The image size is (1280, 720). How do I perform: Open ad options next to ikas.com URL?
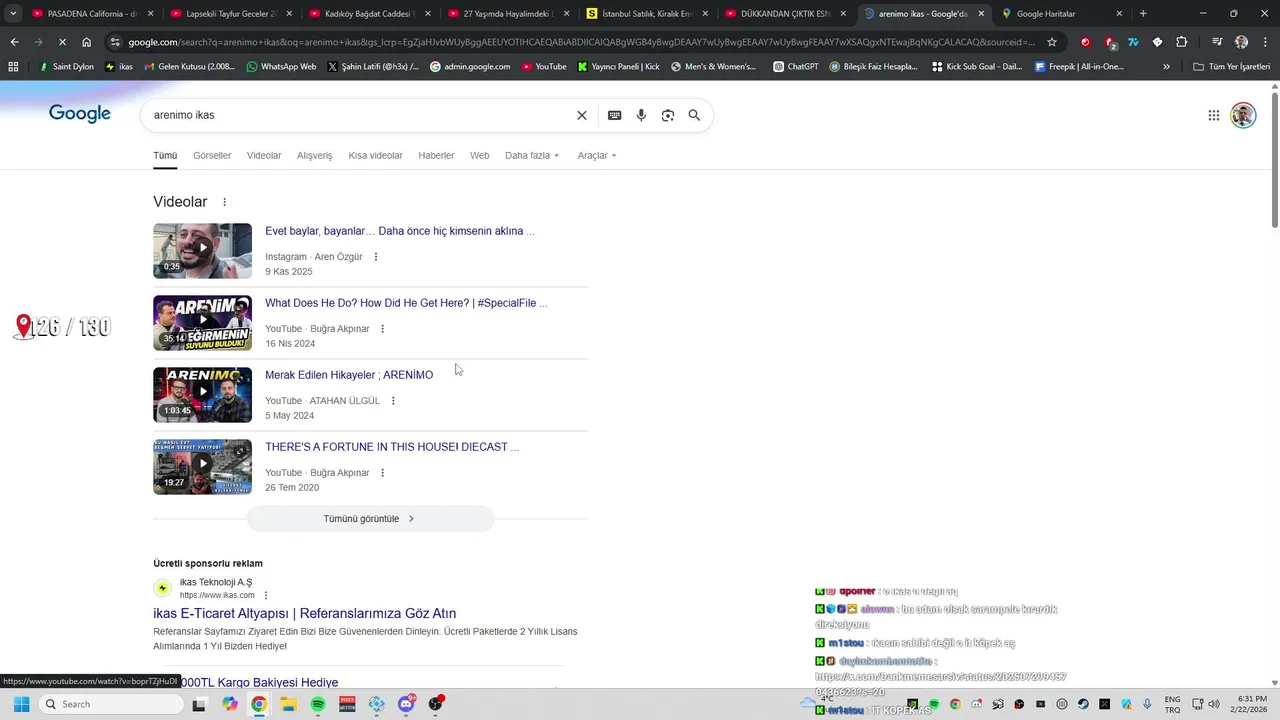click(x=266, y=595)
